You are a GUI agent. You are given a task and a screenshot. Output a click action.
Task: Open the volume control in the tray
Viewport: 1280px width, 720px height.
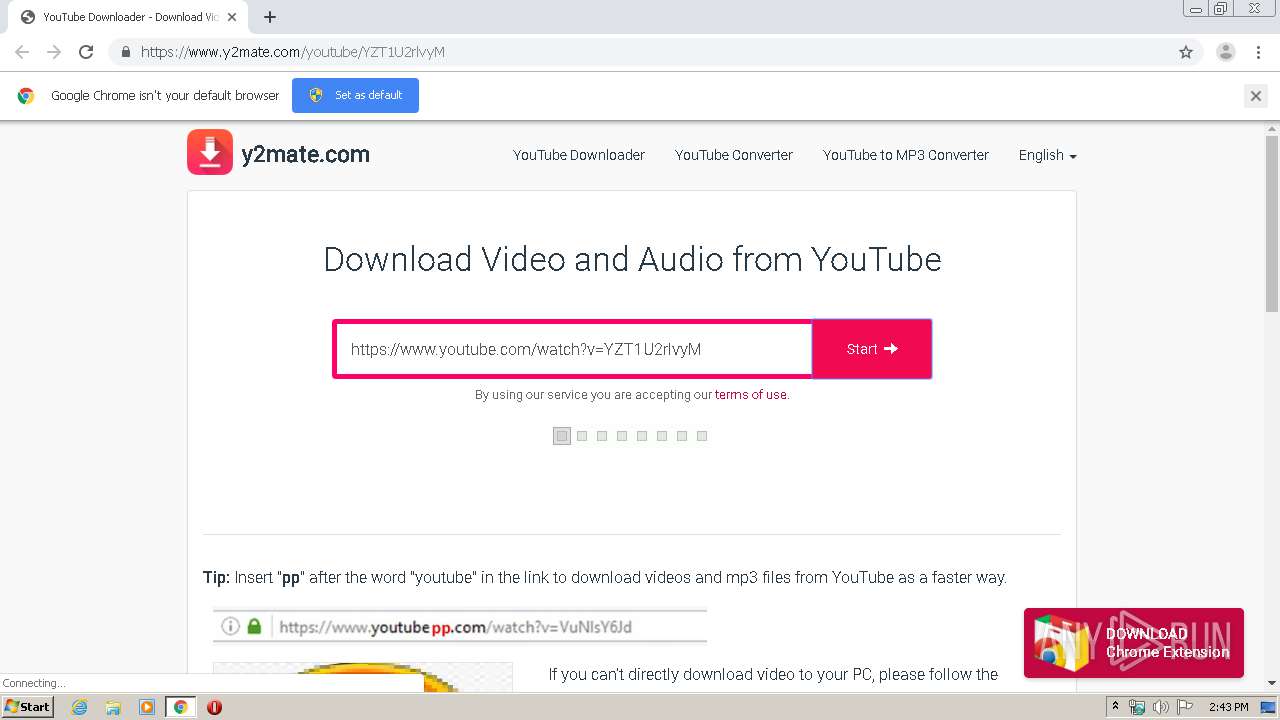1160,707
